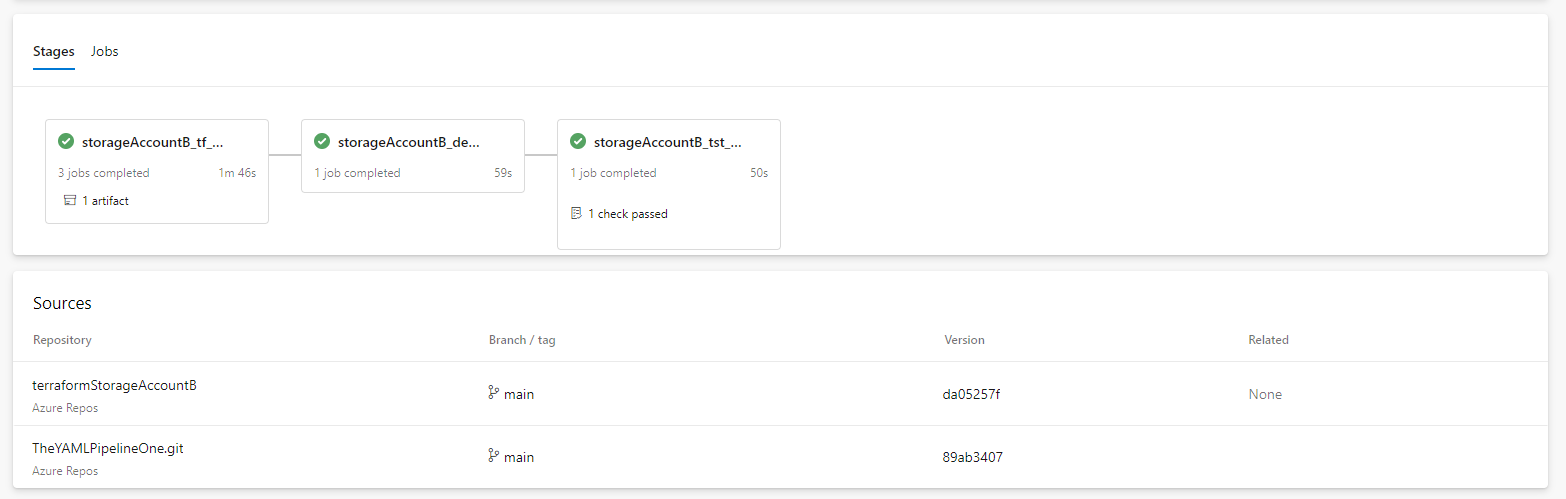Open storageAccountB_tst stage title

pyautogui.click(x=667, y=142)
